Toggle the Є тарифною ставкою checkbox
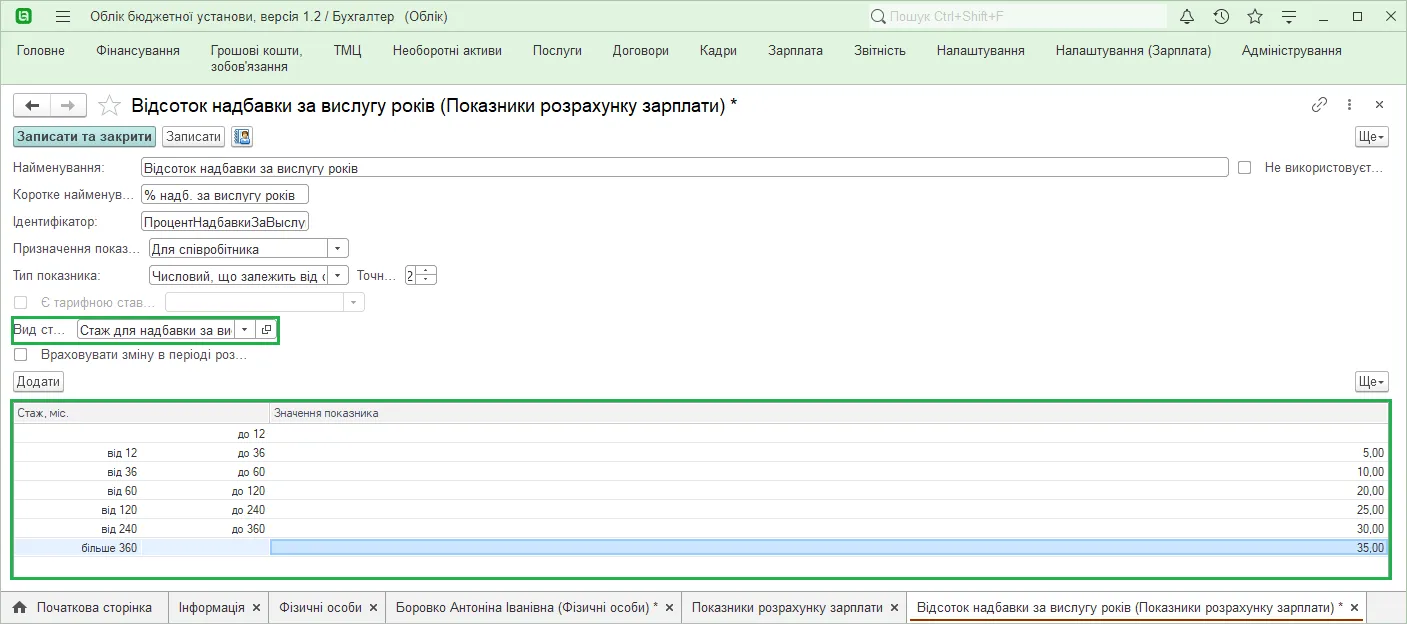 20,302
